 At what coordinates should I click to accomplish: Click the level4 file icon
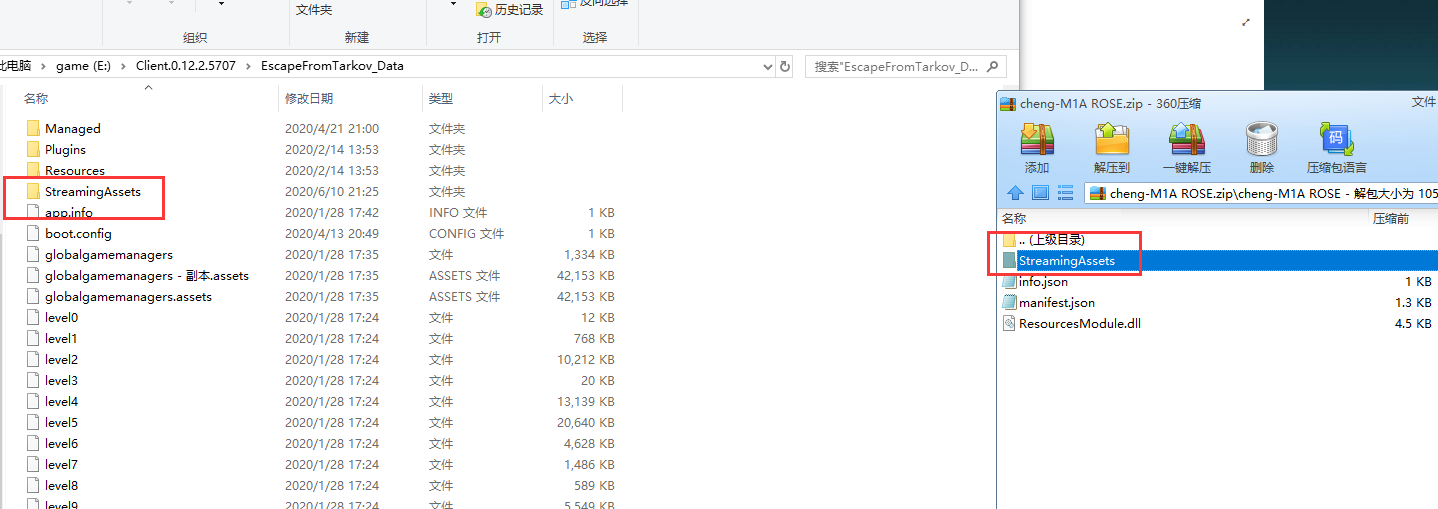pos(33,401)
